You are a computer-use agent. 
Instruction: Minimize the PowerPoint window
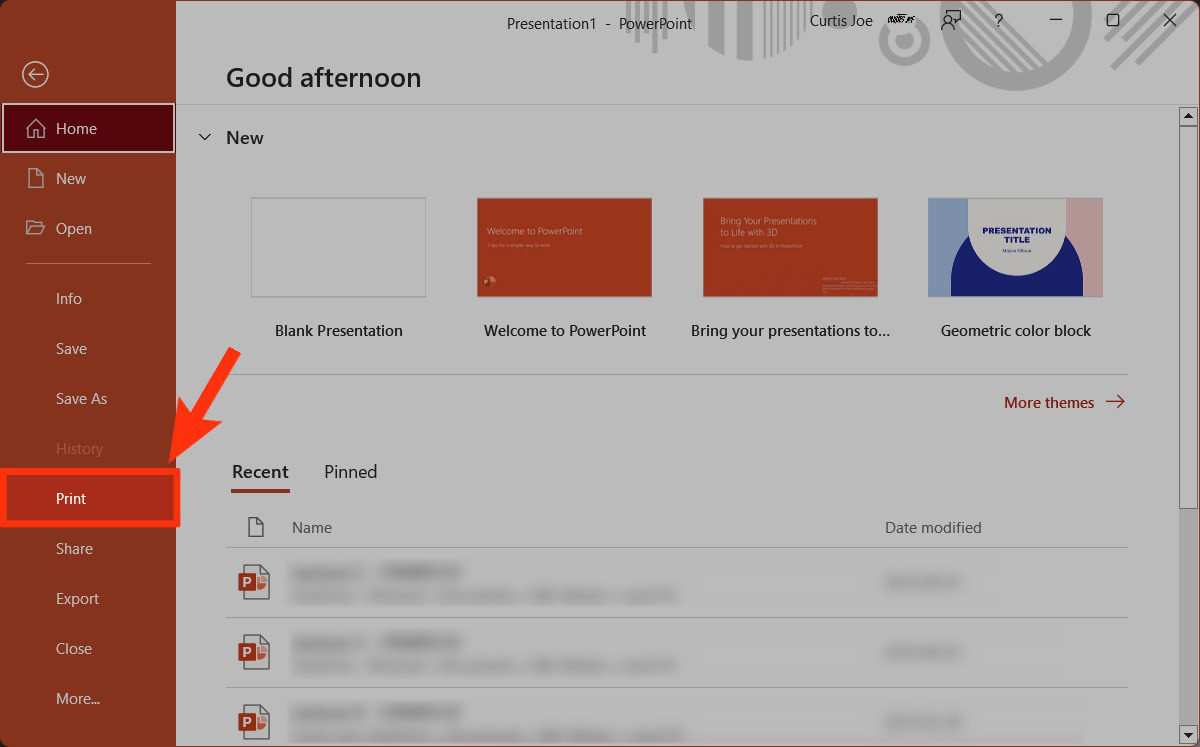(1056, 21)
